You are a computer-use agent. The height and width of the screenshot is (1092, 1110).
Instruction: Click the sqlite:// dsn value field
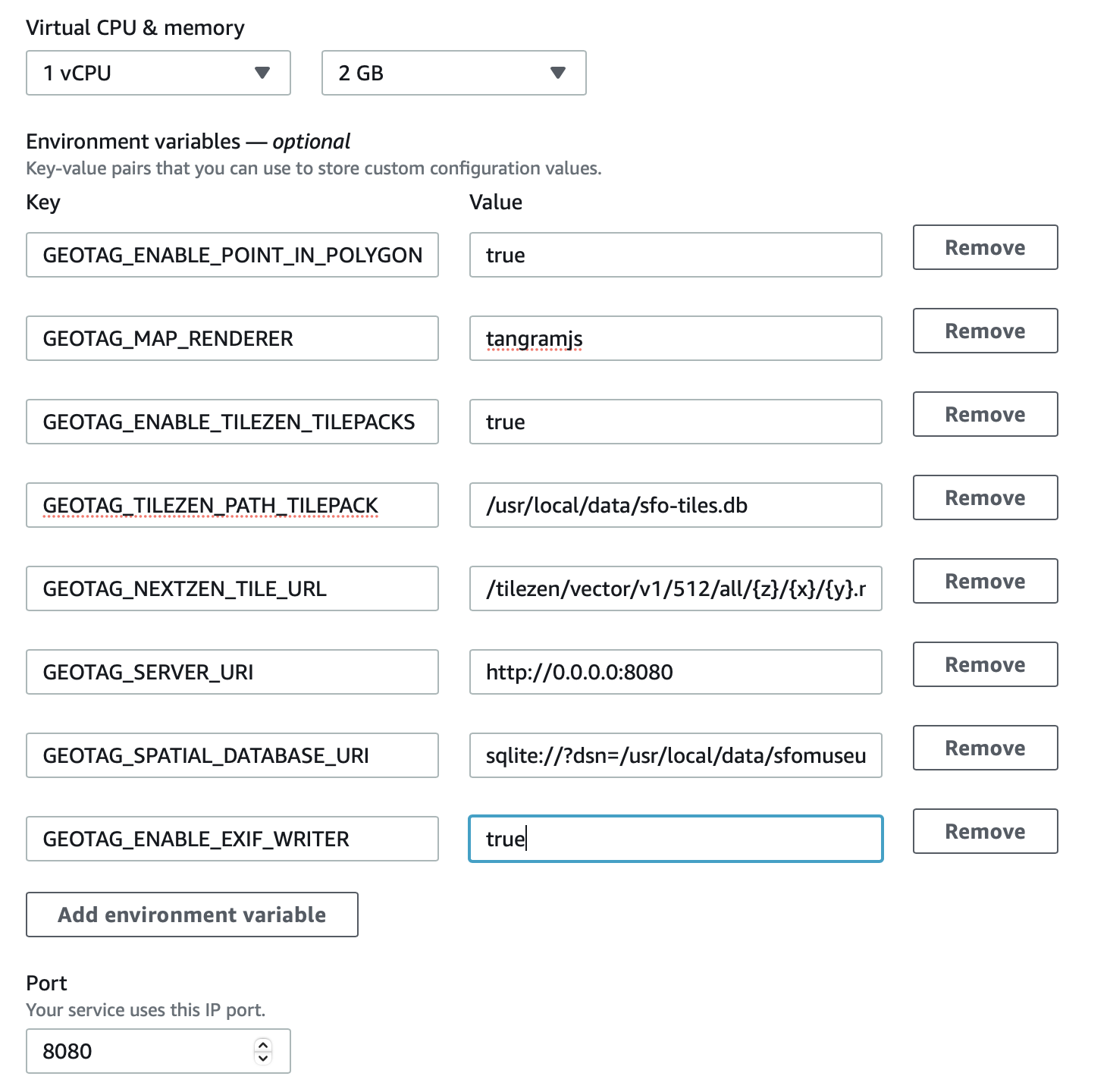coord(676,755)
